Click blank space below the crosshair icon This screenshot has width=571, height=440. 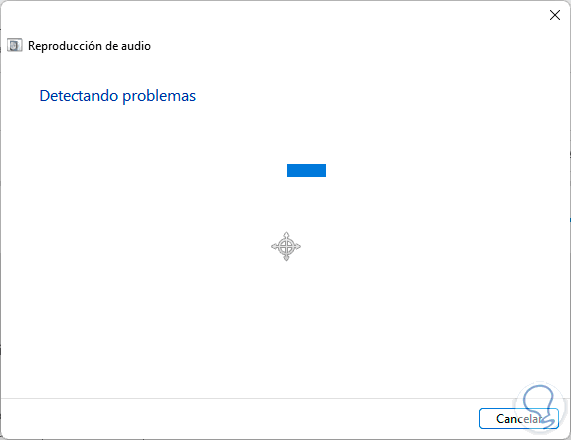[286, 328]
